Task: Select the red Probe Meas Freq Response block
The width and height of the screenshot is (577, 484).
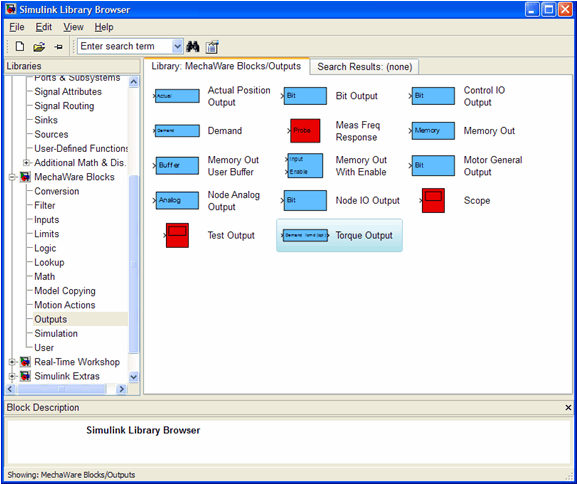Action: click(305, 131)
